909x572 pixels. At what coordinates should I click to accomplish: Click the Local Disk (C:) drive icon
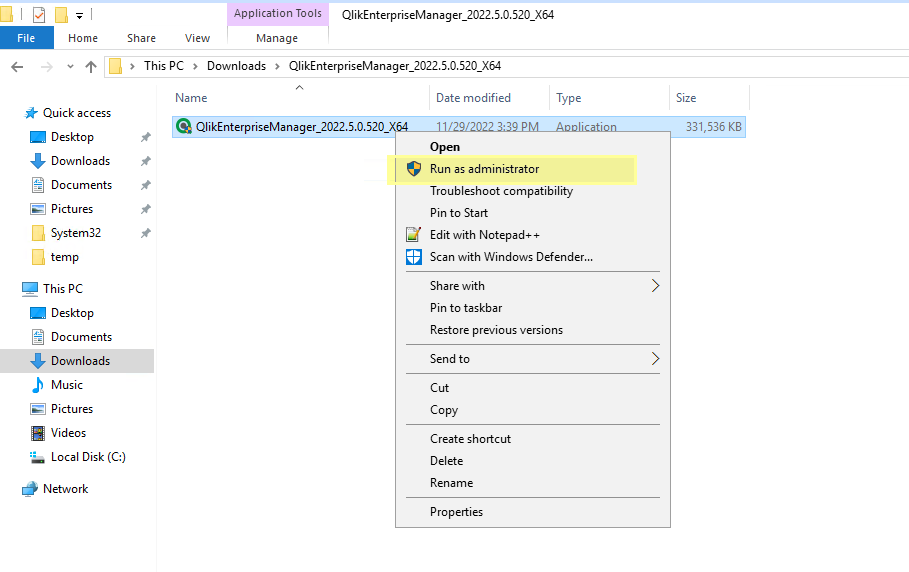[38, 457]
